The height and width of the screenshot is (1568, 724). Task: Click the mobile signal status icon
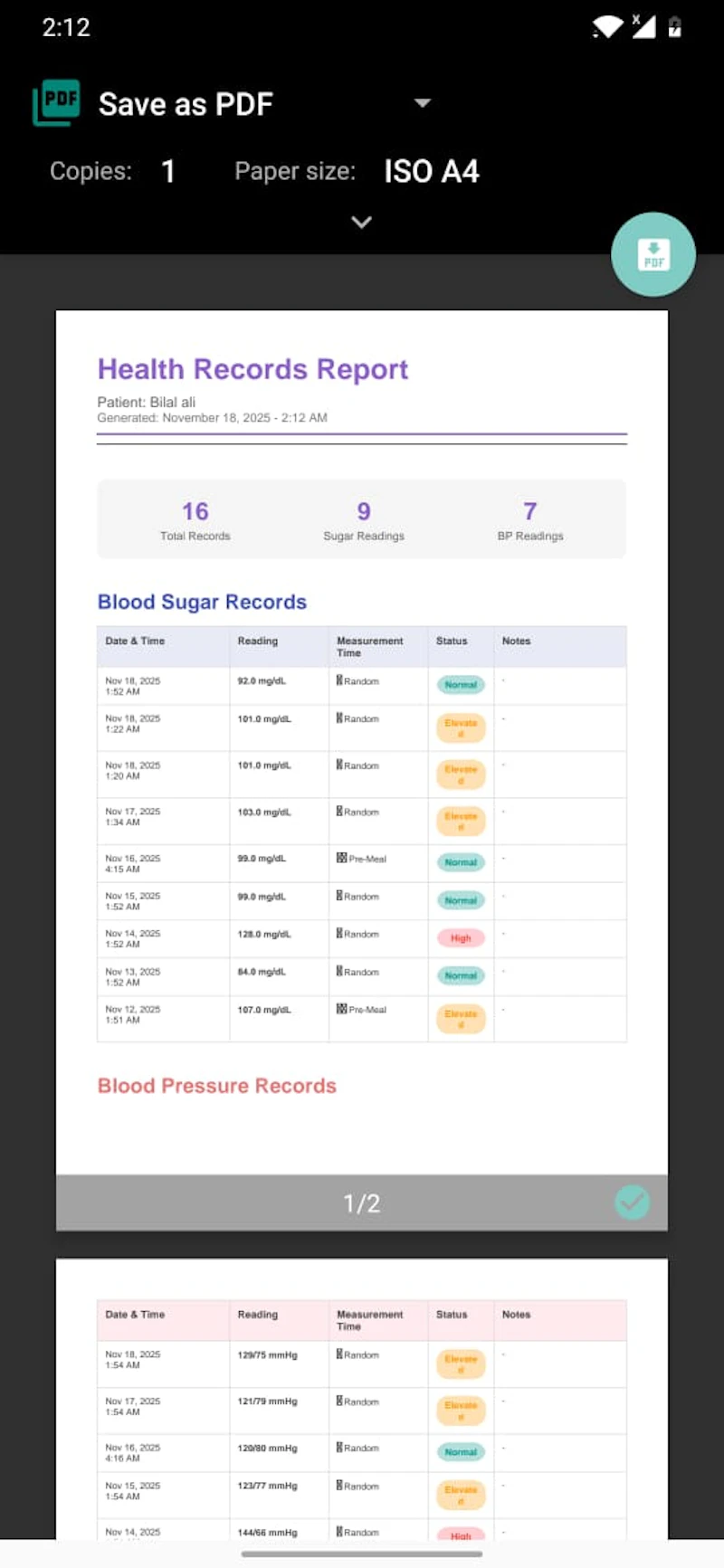[643, 26]
